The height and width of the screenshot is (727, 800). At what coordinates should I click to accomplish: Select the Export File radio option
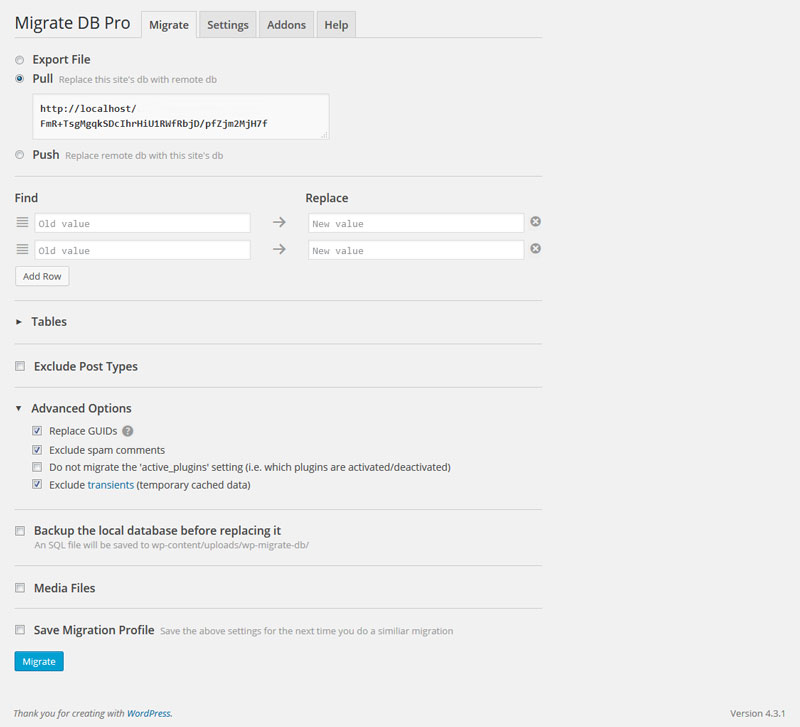tap(19, 60)
